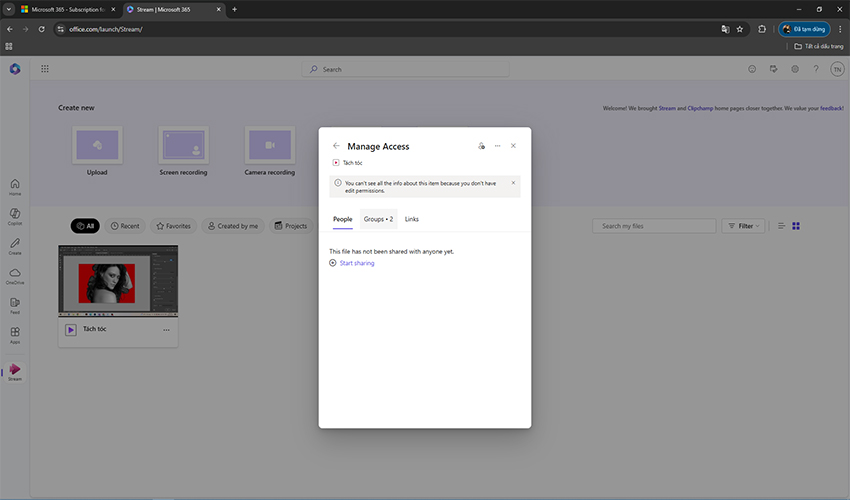Open a new browser tab
850x500 pixels.
(234, 9)
